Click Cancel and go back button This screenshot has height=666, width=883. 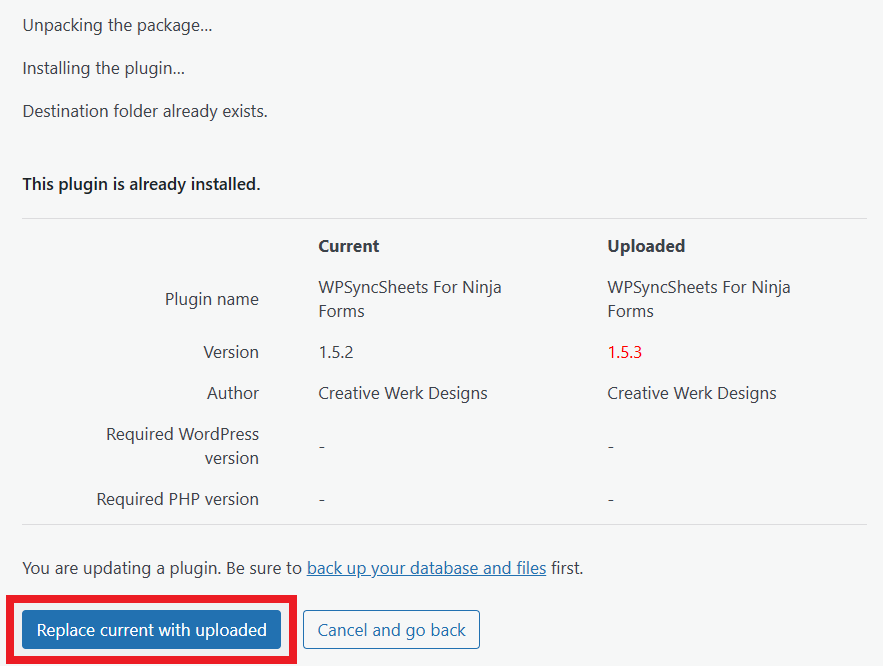pyautogui.click(x=391, y=629)
